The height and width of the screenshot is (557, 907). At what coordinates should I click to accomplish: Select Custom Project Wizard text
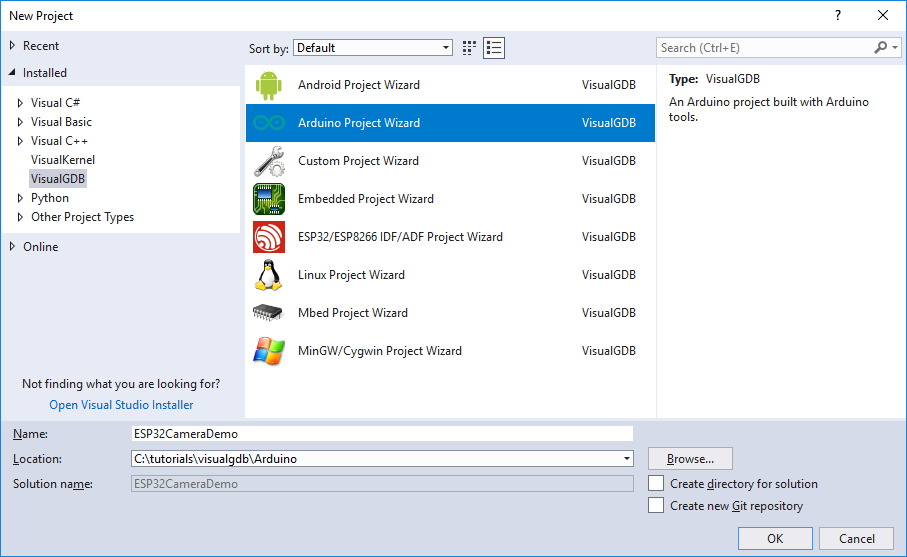[358, 161]
